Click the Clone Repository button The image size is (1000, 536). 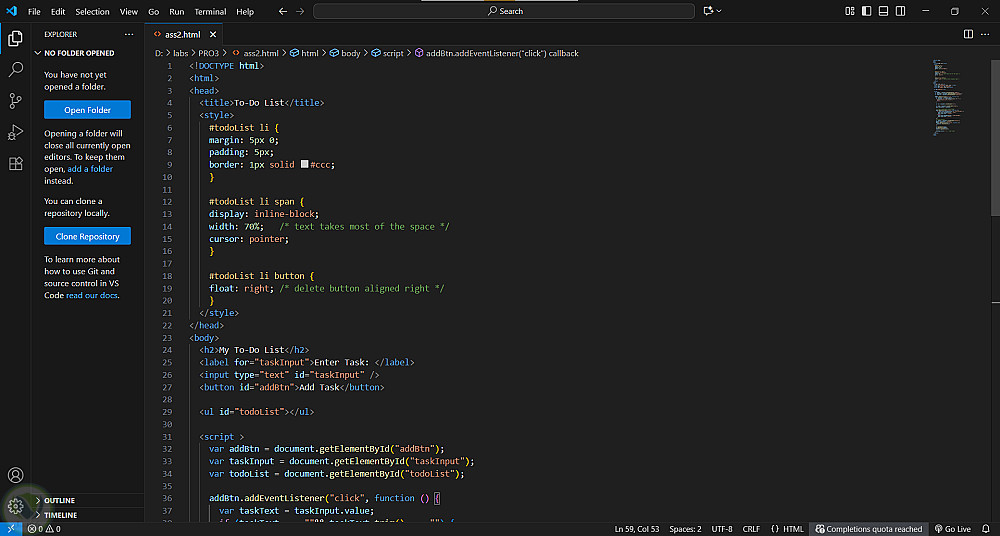click(x=87, y=237)
